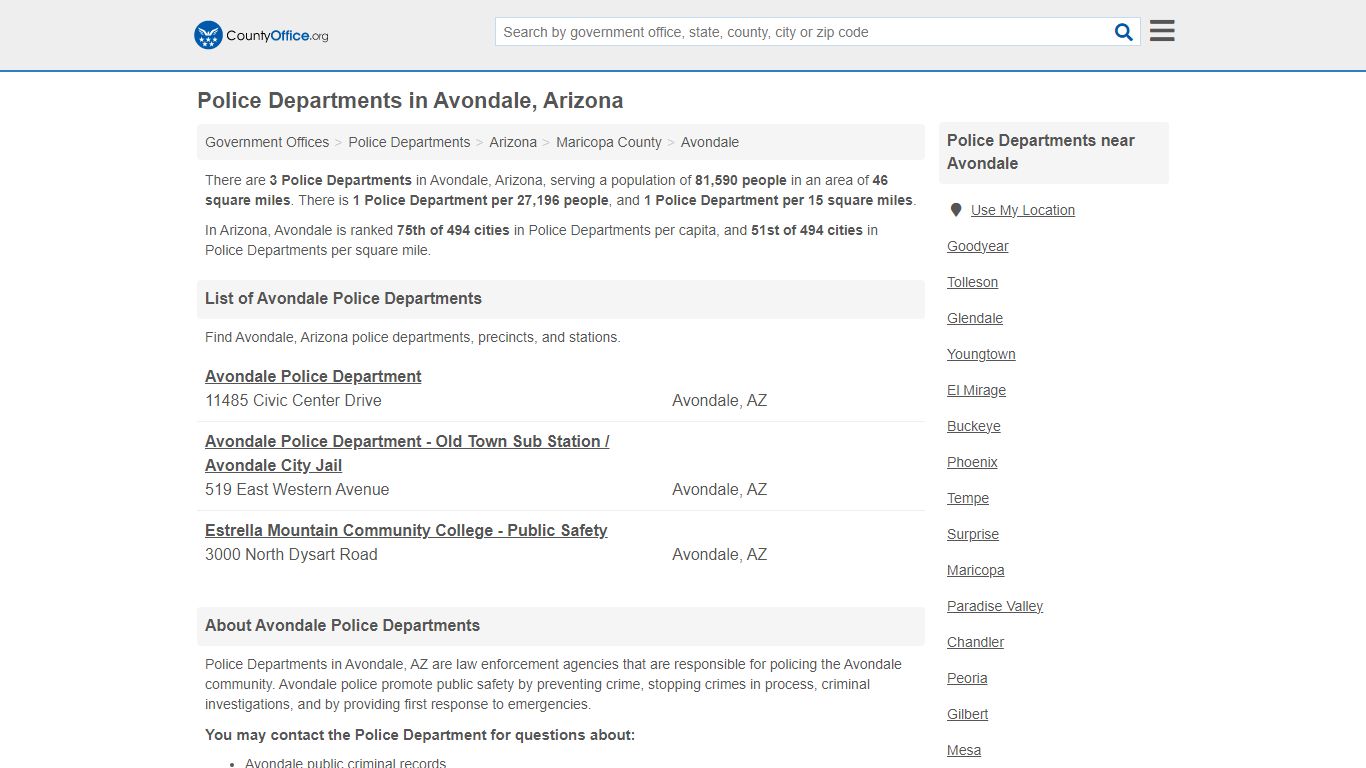This screenshot has height=768, width=1366.
Task: Open Paradise Valley police departments
Action: pyautogui.click(x=995, y=606)
